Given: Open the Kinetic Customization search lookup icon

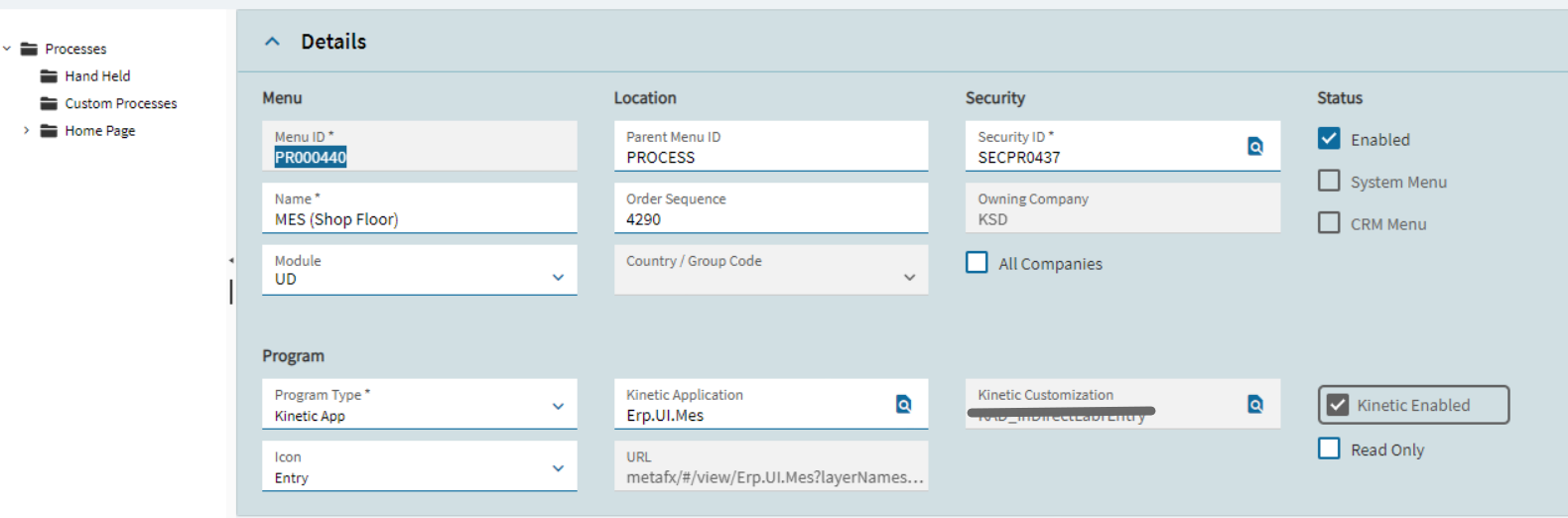Looking at the screenshot, I should point(1255,404).
